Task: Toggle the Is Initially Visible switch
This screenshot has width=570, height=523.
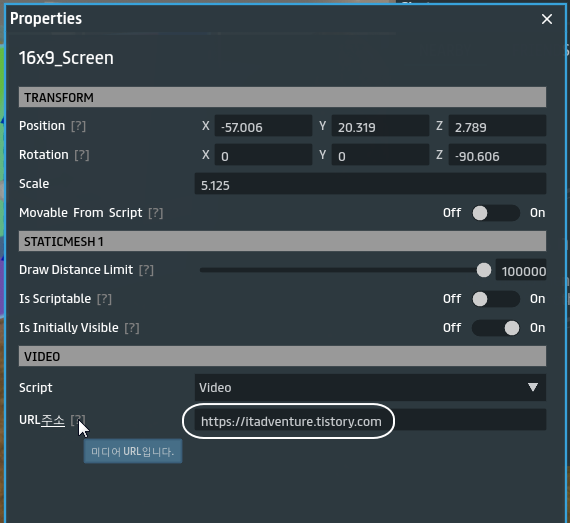Action: [496, 328]
